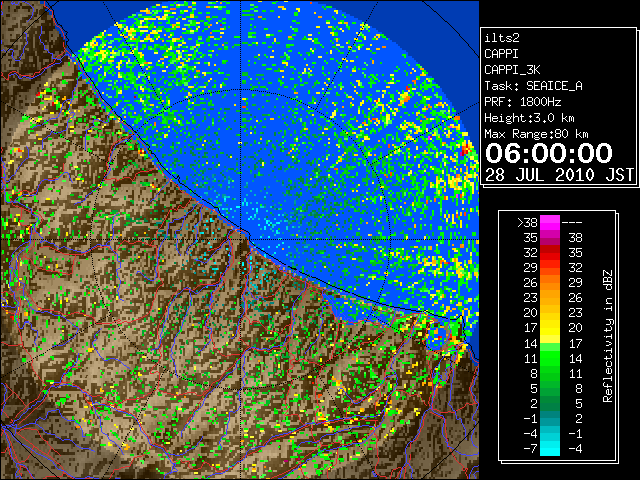Click the '-7' legend value
Image resolution: width=640 pixels, height=480 pixels.
pyautogui.click(x=530, y=449)
